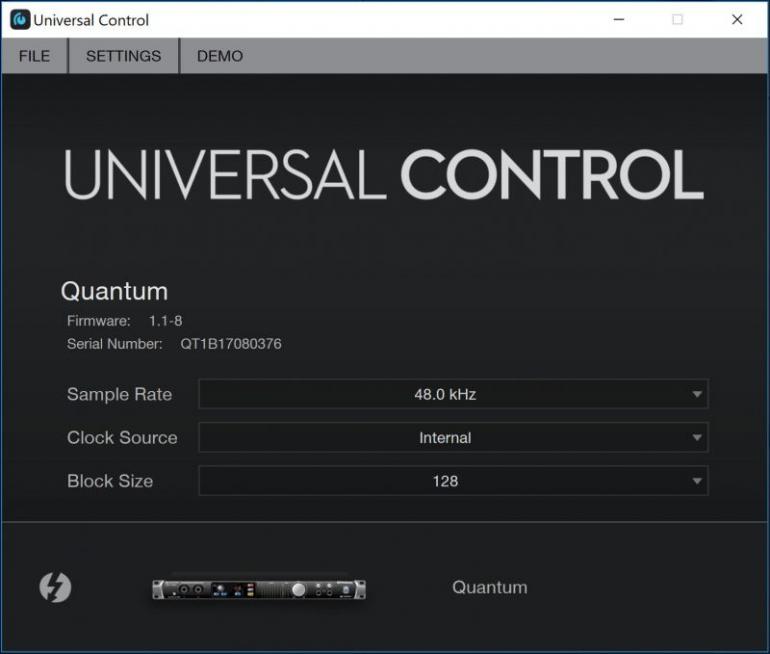Image resolution: width=770 pixels, height=654 pixels.
Task: Open the Block Size dropdown showing 128
Action: point(453,481)
